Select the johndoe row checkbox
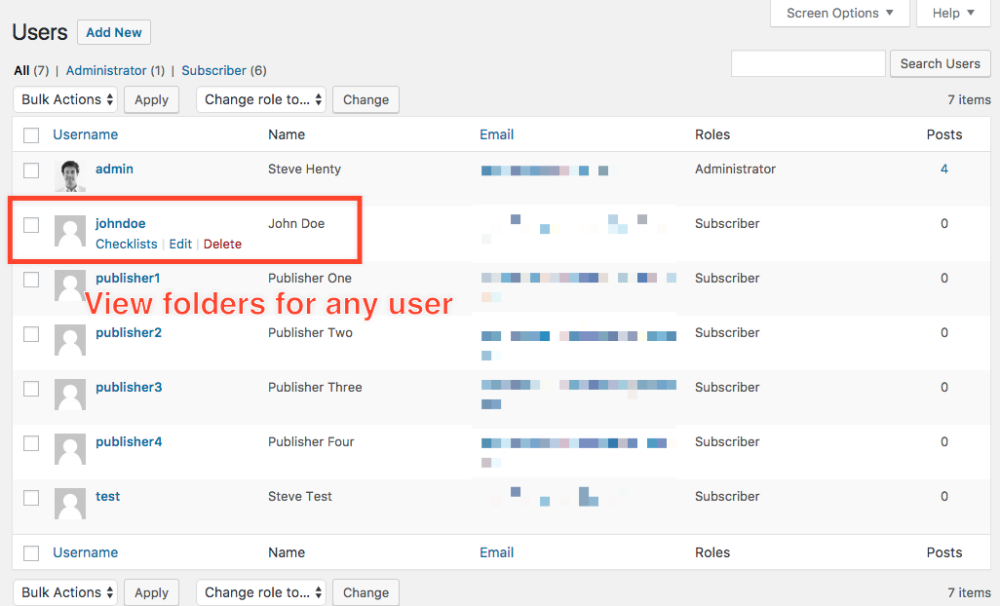 click(31, 225)
